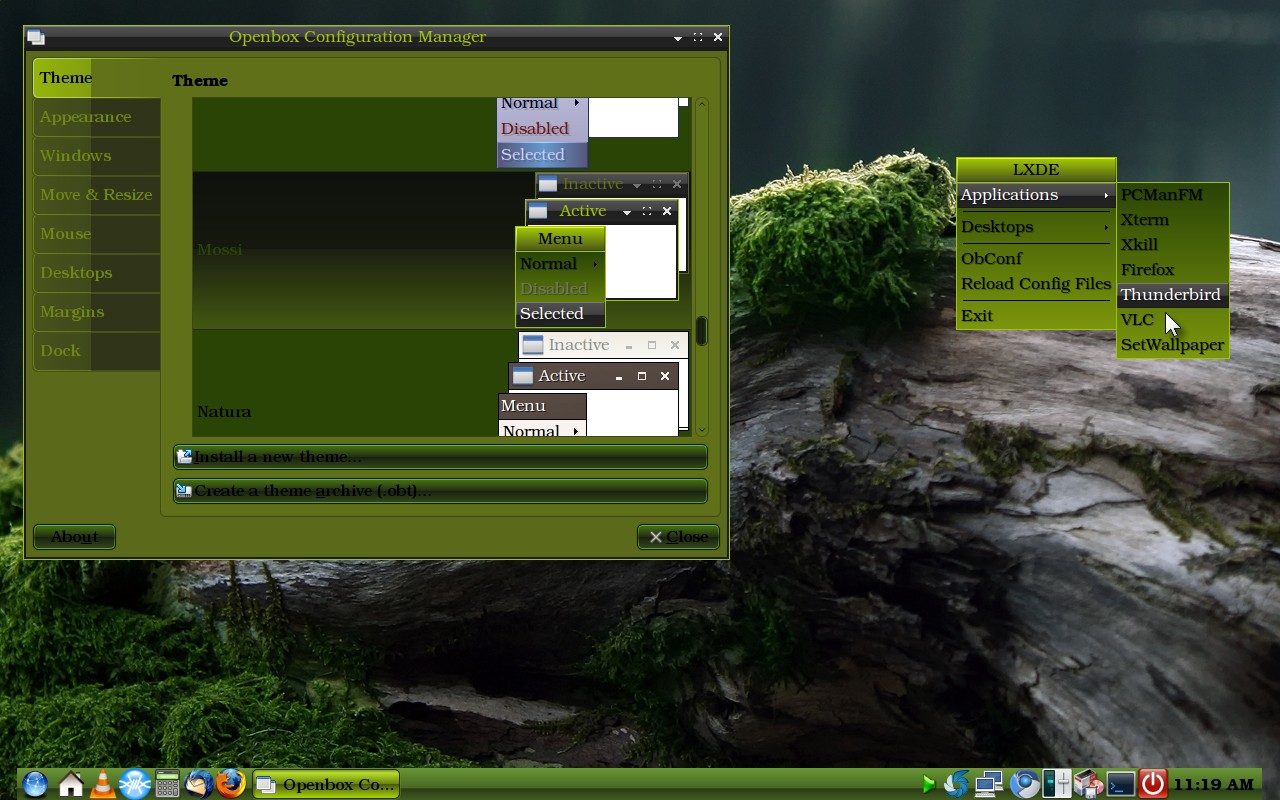Viewport: 1280px width, 800px height.
Task: Click the window icon in Openbox titlebar
Action: pos(36,38)
